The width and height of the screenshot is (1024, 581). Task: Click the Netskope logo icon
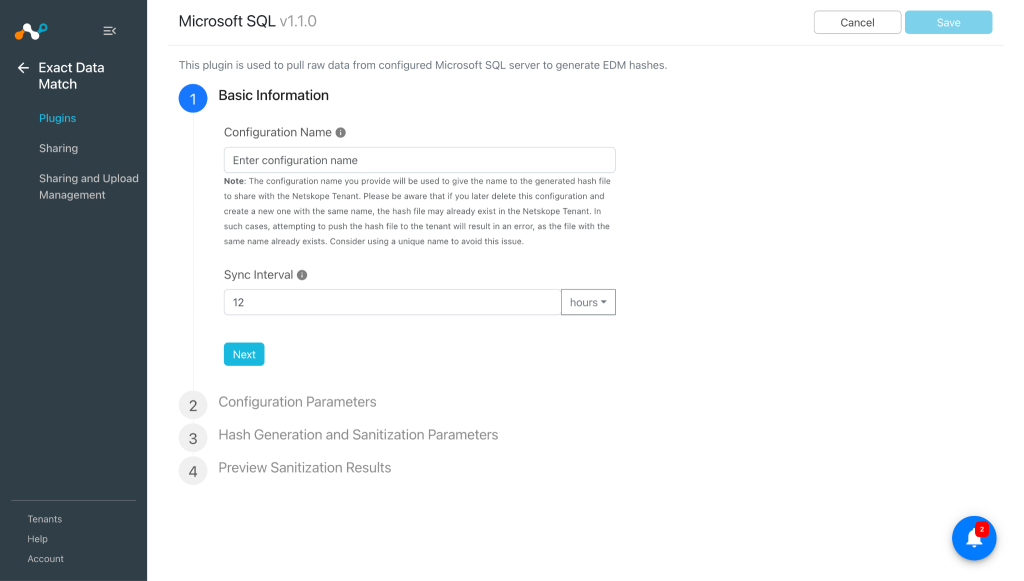(31, 31)
